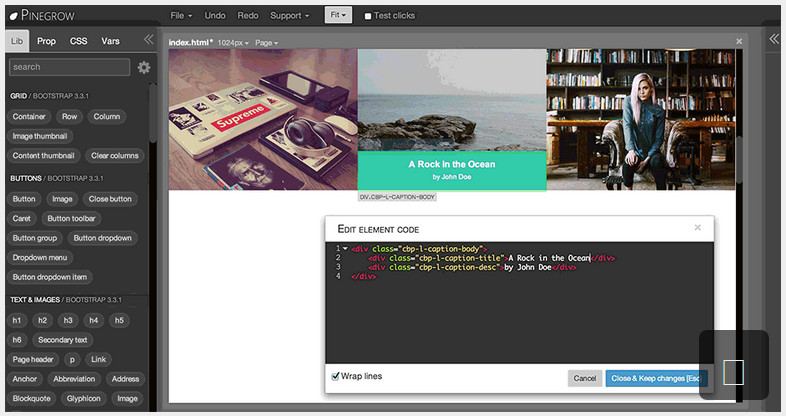Image resolution: width=786 pixels, height=416 pixels.
Task: Select the Anchor component
Action: tap(25, 379)
